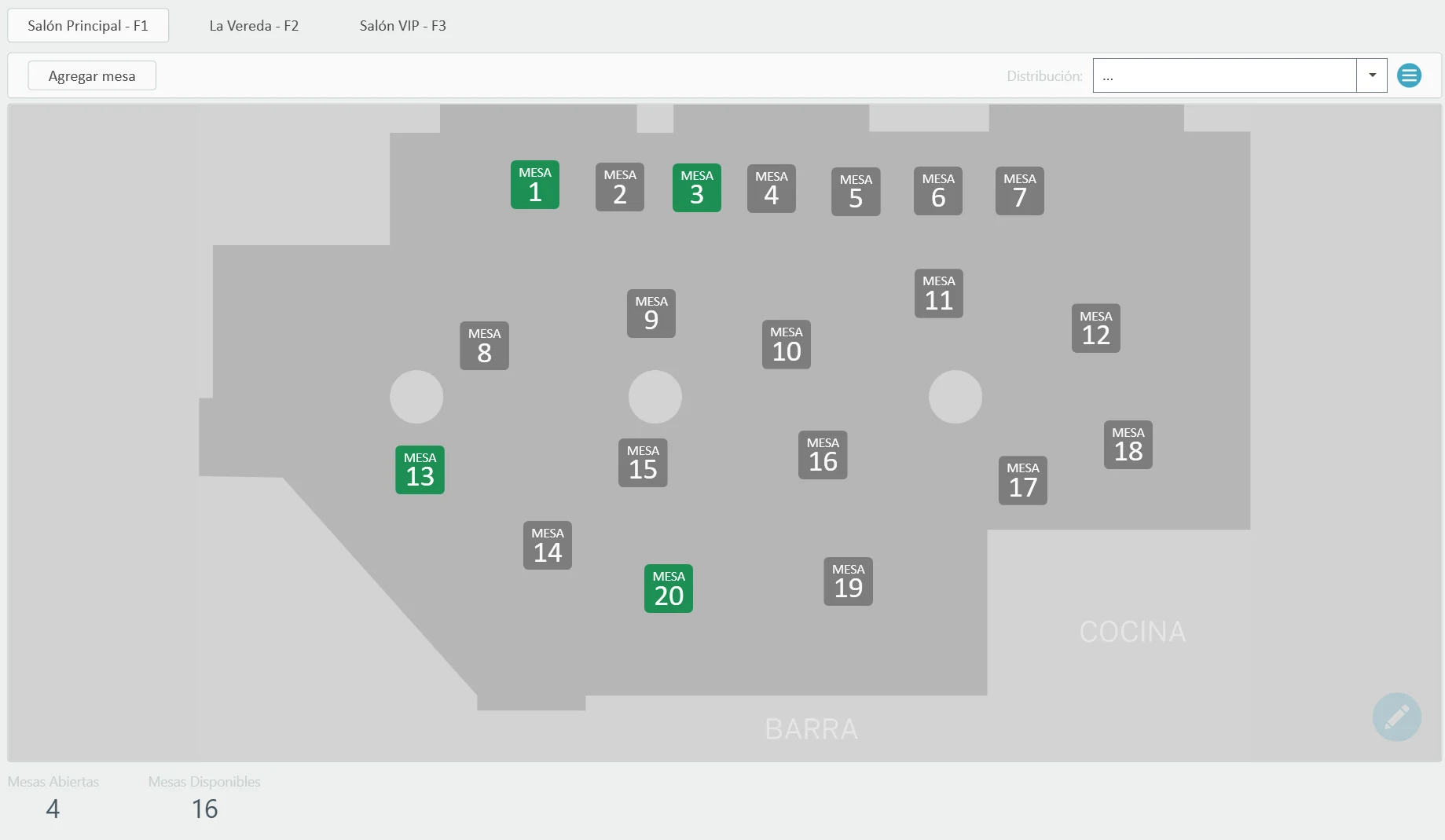Click the Mesas Abiertas count 4
This screenshot has width=1445, height=840.
point(53,809)
